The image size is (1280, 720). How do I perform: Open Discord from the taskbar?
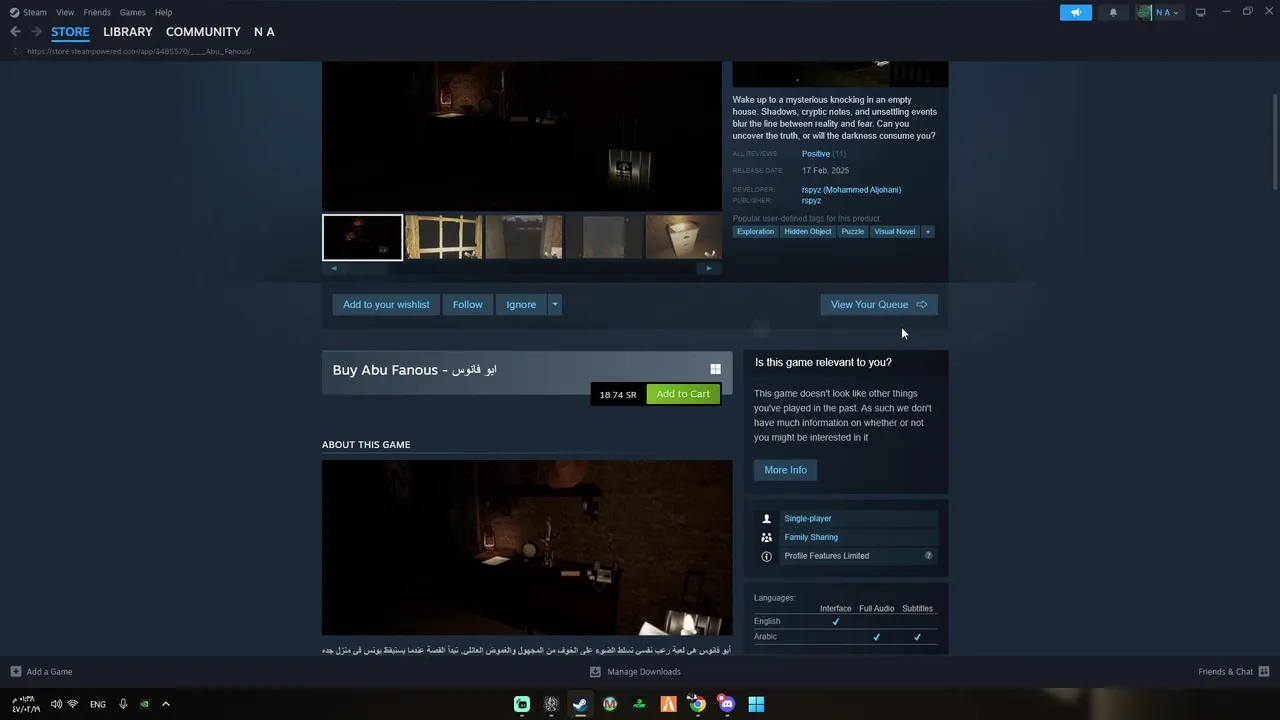coord(727,704)
